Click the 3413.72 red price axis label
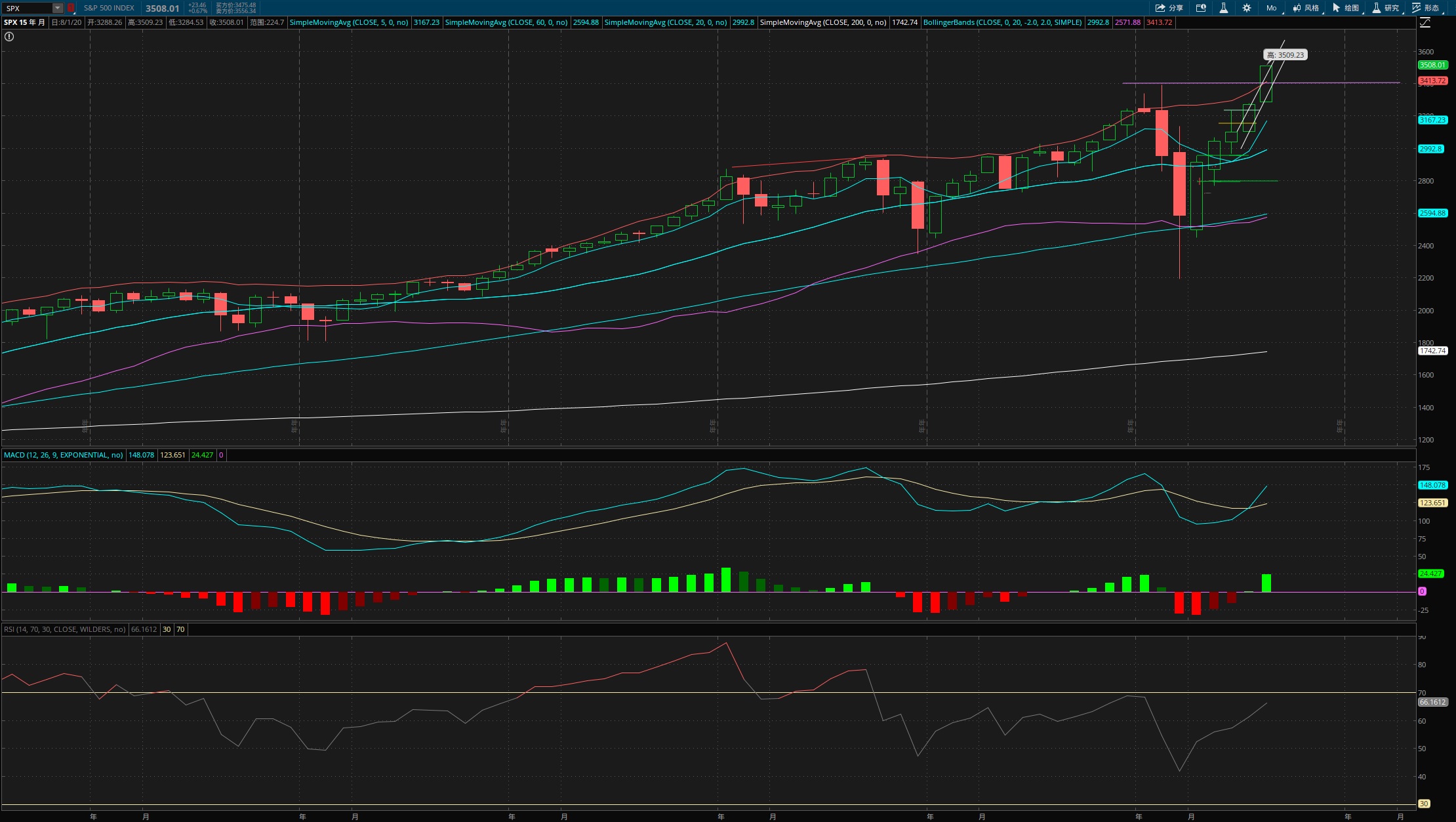 click(1432, 81)
